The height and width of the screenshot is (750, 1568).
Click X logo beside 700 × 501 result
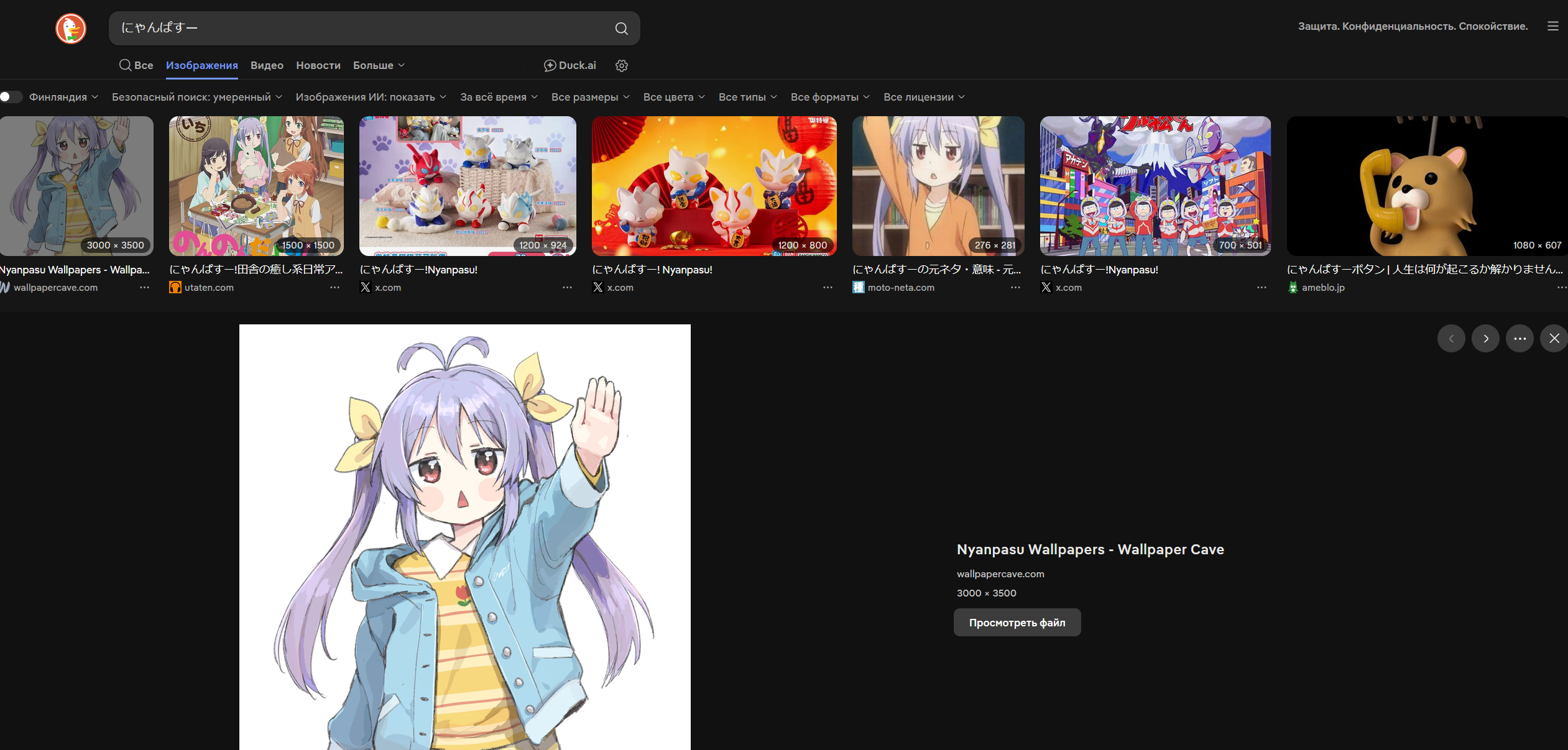(x=1046, y=288)
